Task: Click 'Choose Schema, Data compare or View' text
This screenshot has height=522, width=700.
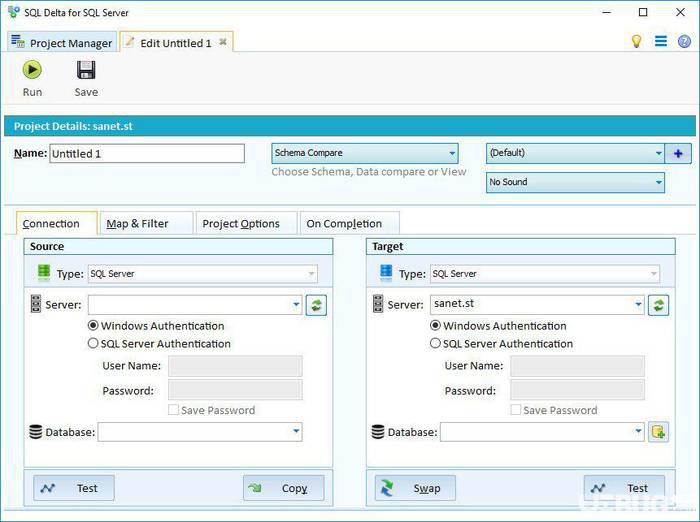Action: coord(369,172)
